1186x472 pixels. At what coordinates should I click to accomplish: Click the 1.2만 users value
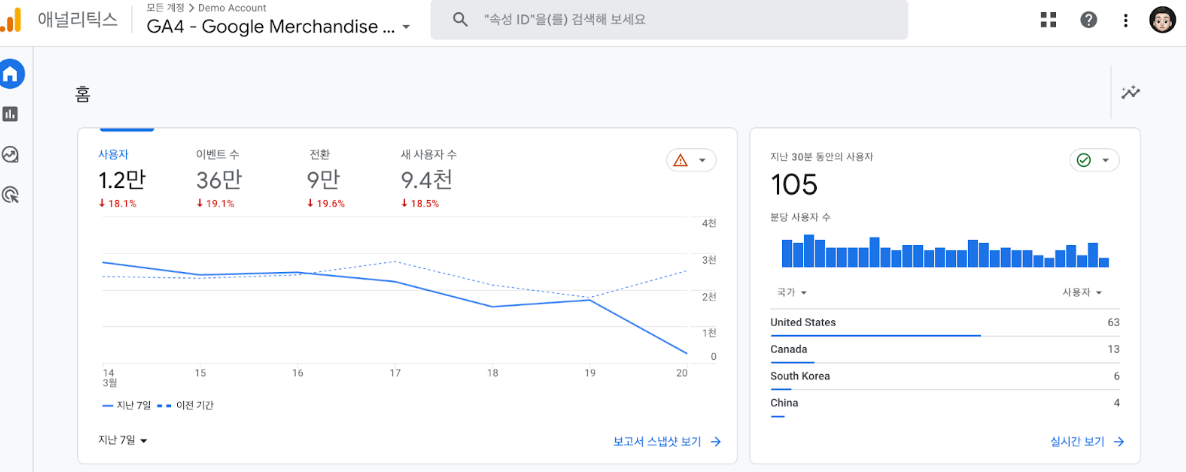(122, 180)
